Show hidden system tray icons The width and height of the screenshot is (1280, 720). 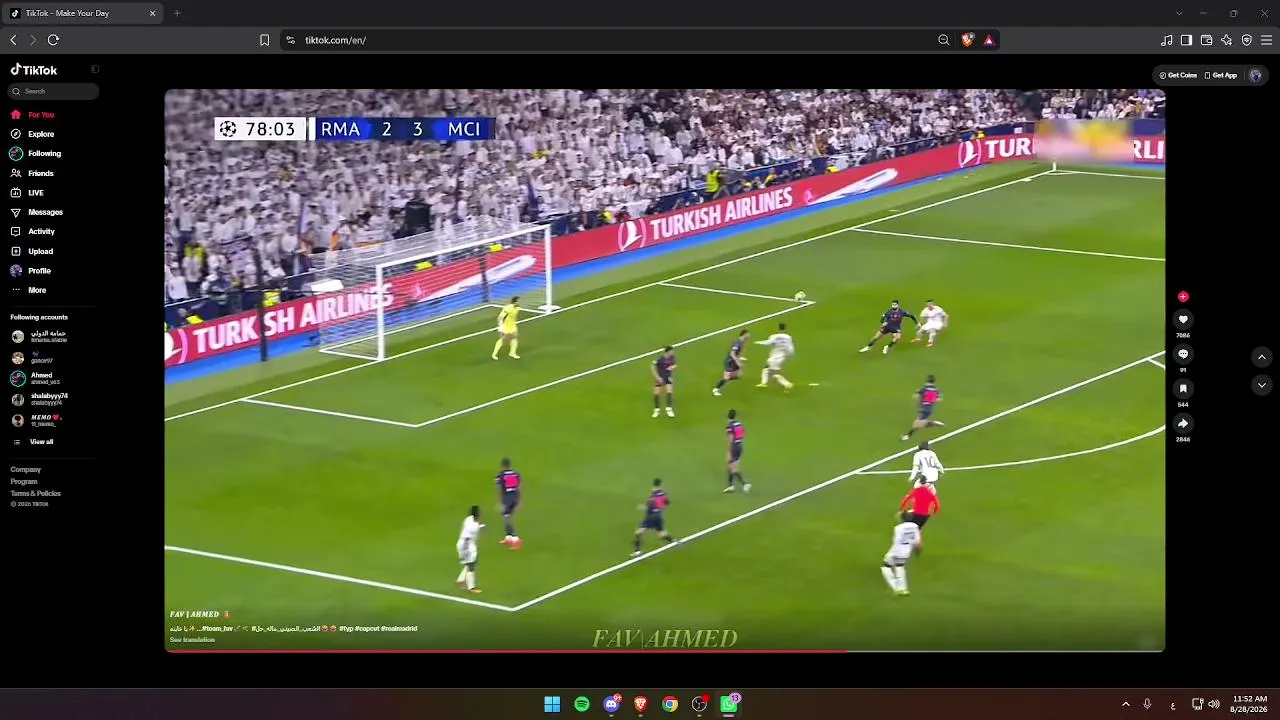tap(1125, 704)
